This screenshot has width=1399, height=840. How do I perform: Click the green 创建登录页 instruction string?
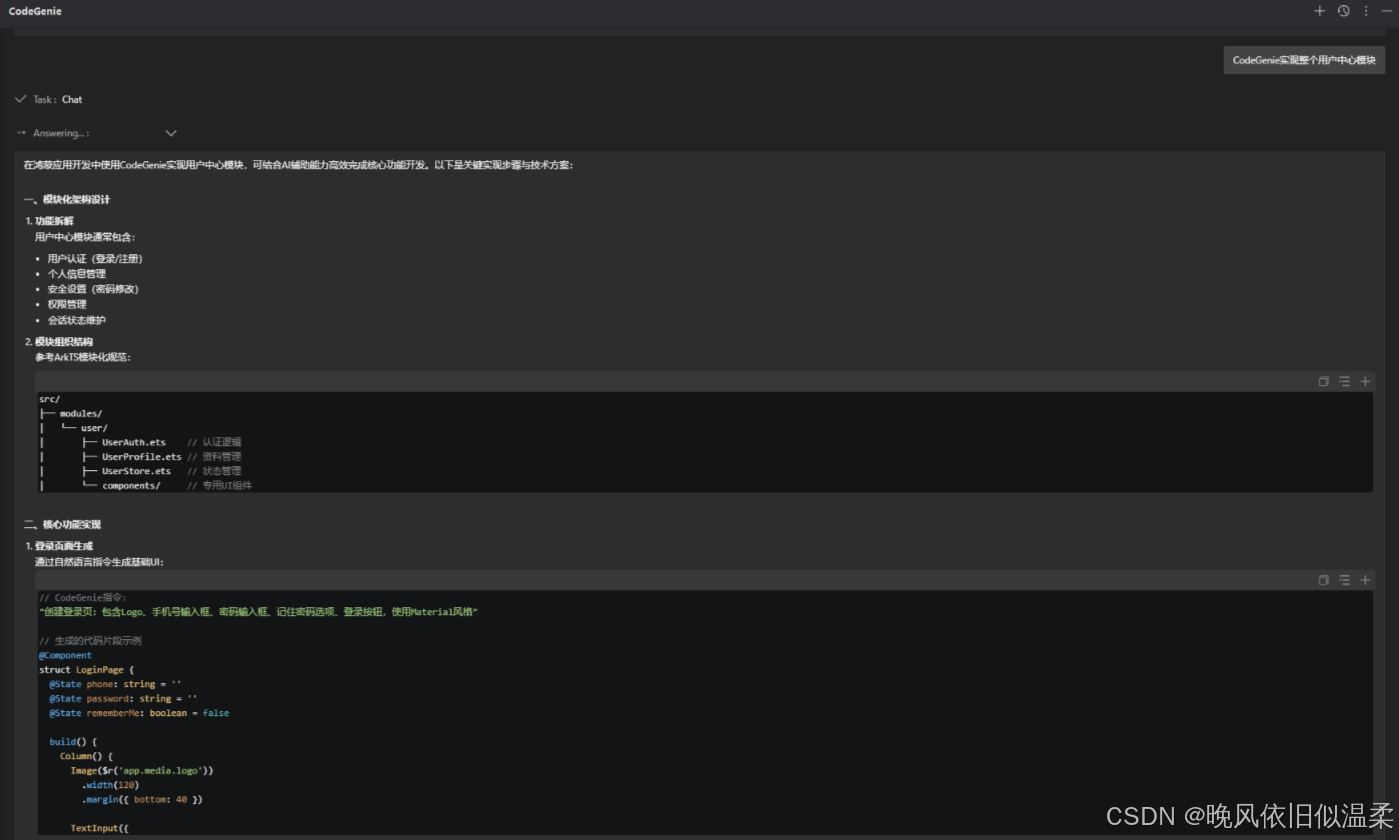tap(258, 611)
